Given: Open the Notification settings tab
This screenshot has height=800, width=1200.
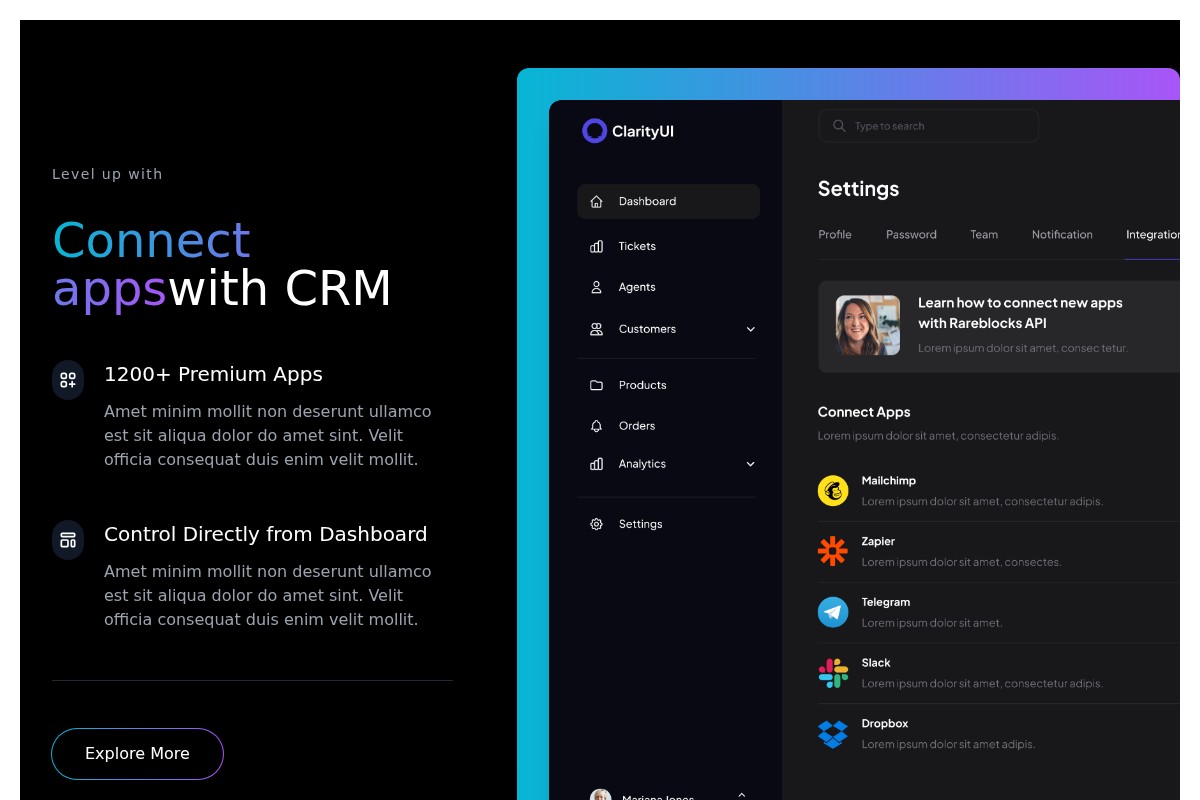Looking at the screenshot, I should pyautogui.click(x=1062, y=234).
